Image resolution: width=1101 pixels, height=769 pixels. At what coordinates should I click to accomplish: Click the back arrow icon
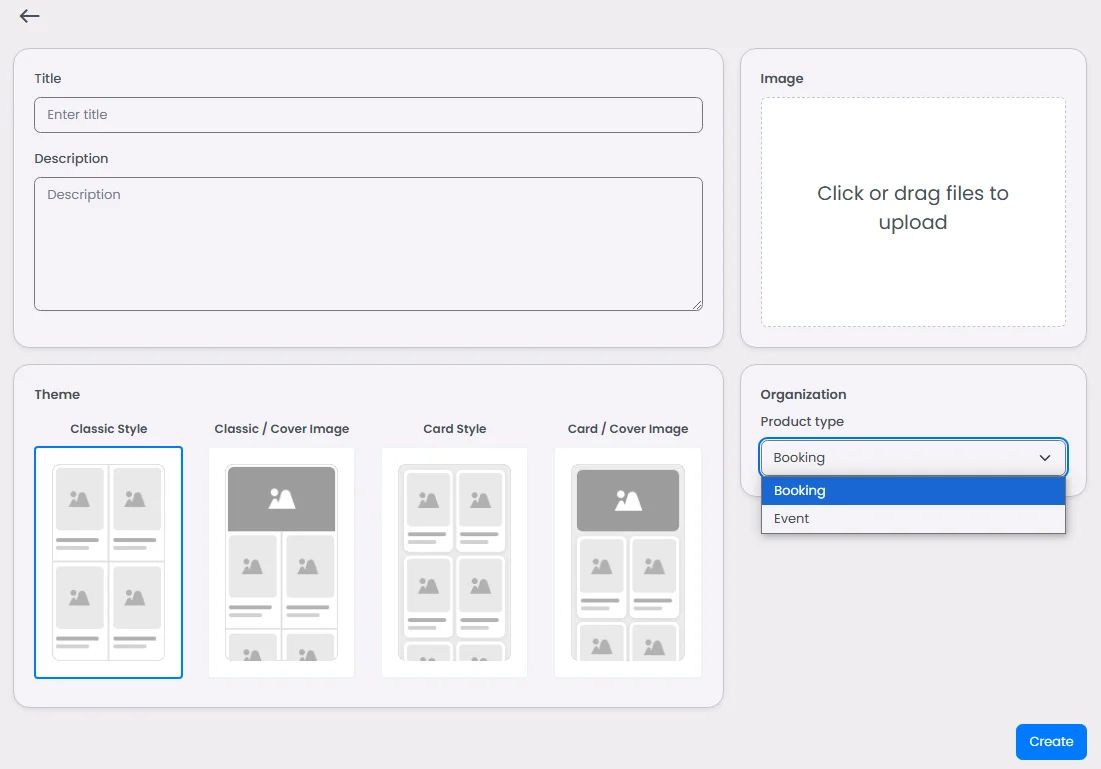coord(29,15)
